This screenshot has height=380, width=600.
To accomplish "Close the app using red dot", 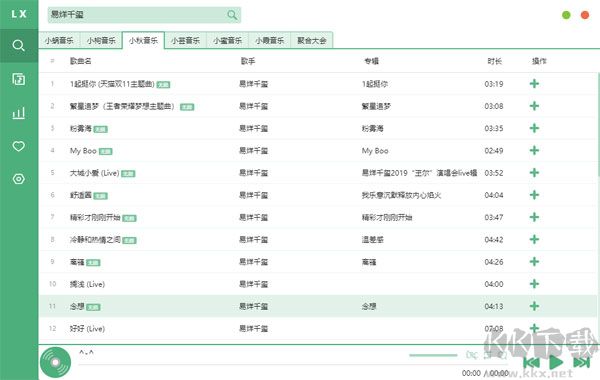I will tap(585, 15).
